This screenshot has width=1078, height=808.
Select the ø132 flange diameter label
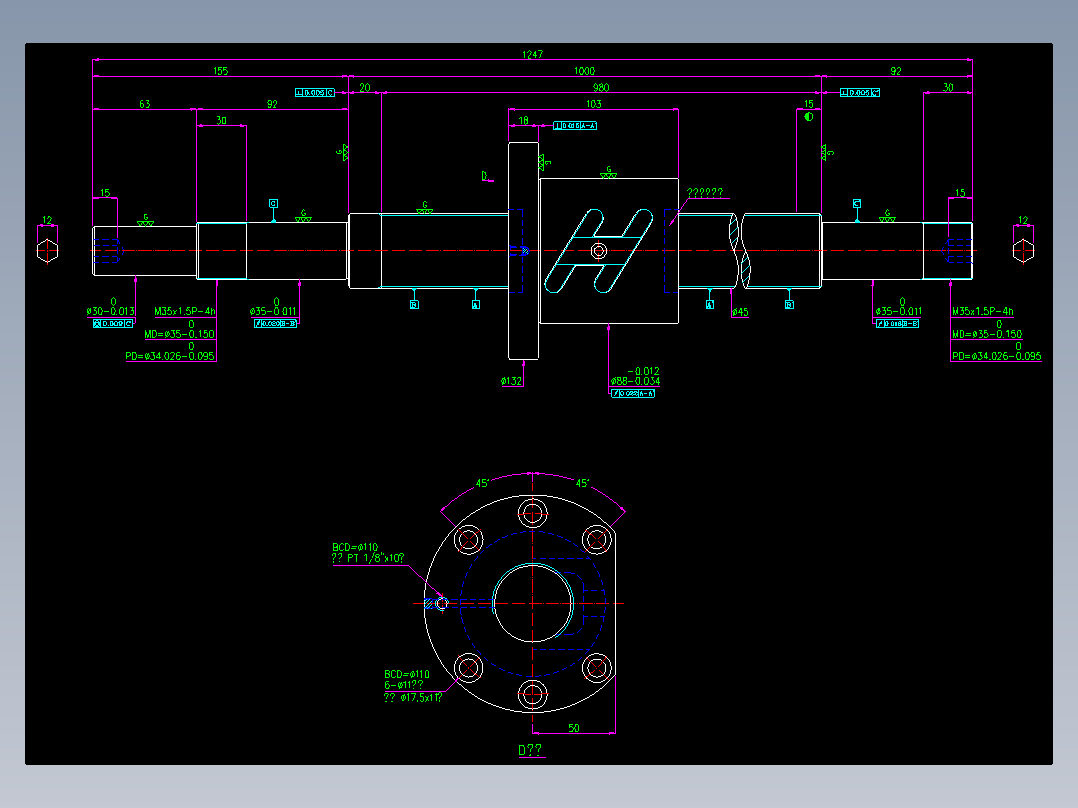511,381
